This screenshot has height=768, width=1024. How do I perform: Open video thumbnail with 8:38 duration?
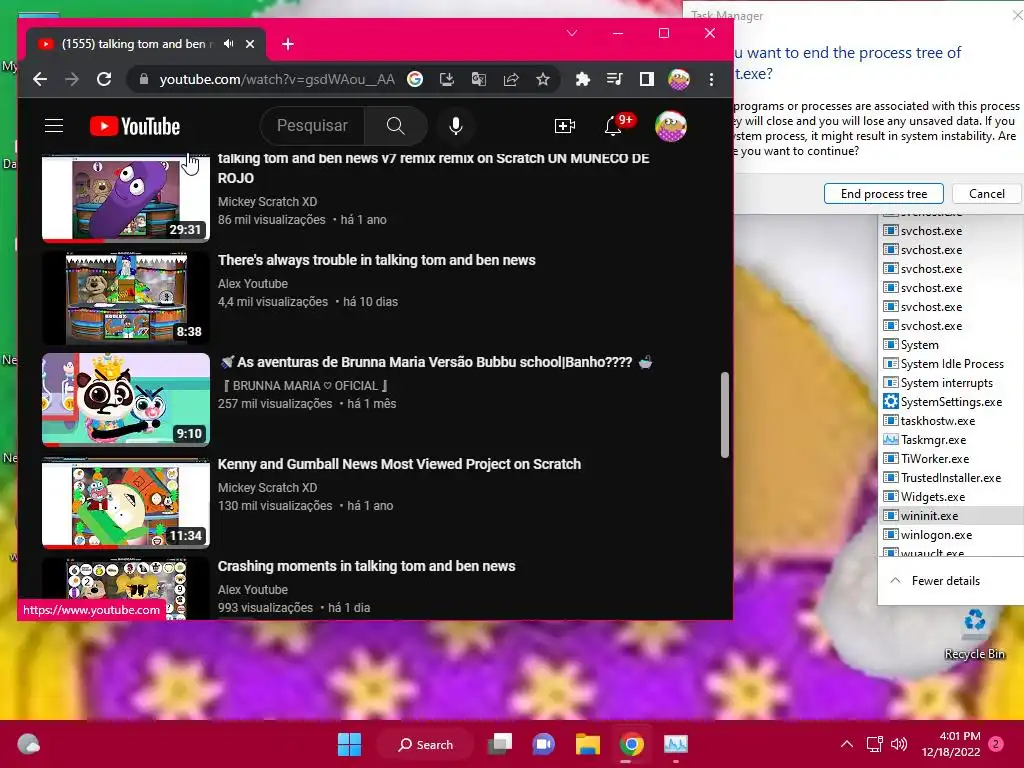tap(125, 298)
